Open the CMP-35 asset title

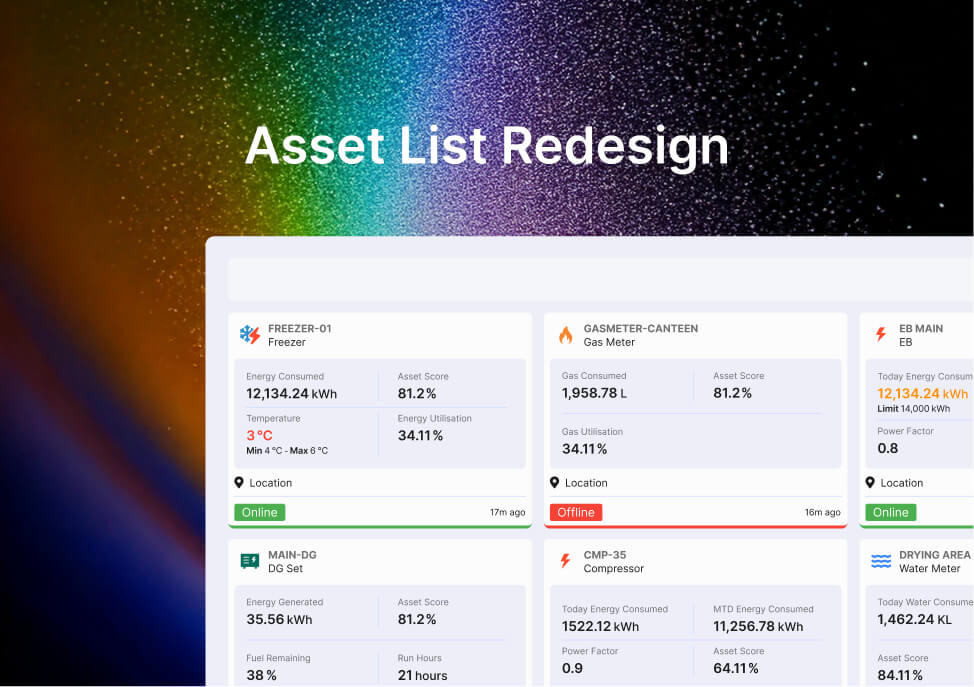tap(604, 555)
